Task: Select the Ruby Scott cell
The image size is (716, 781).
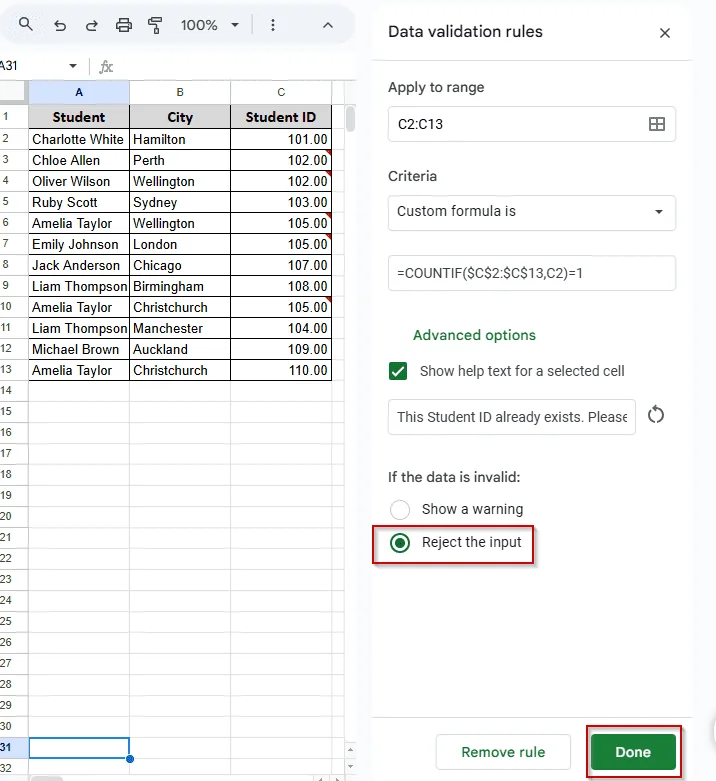Action: (x=79, y=202)
